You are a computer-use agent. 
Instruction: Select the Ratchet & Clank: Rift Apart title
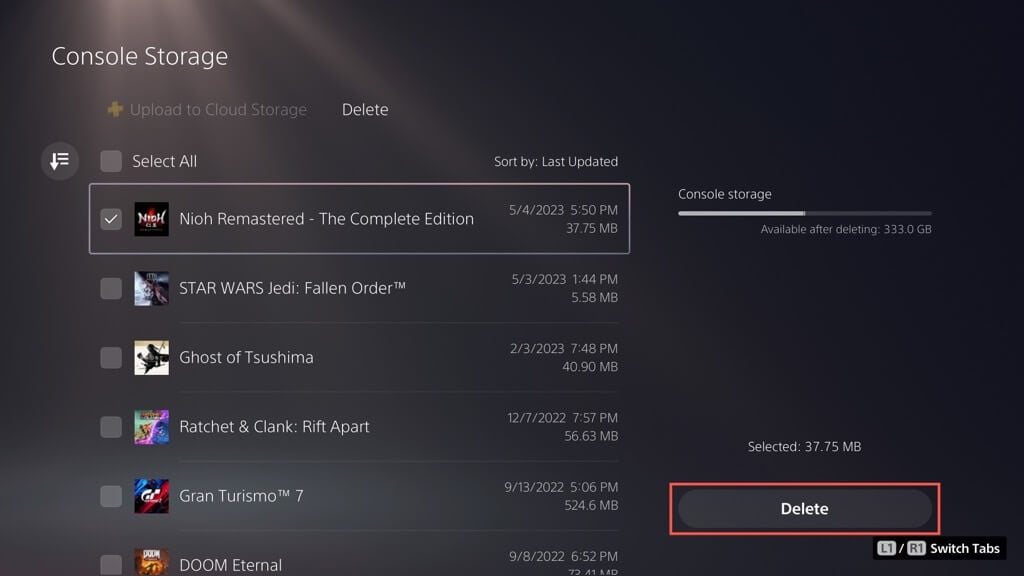tap(274, 427)
